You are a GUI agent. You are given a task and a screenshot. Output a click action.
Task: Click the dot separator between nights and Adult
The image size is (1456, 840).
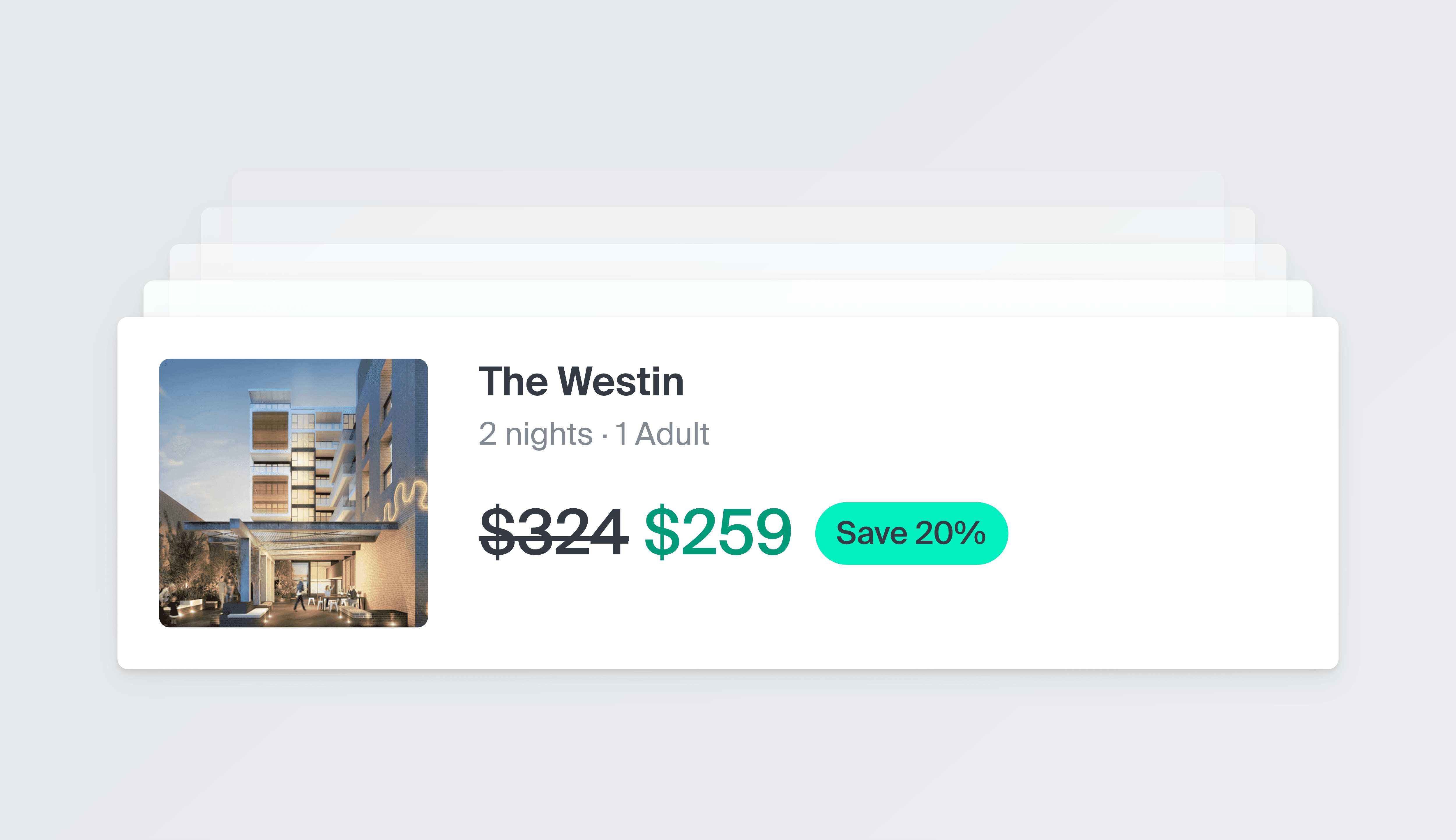point(604,436)
